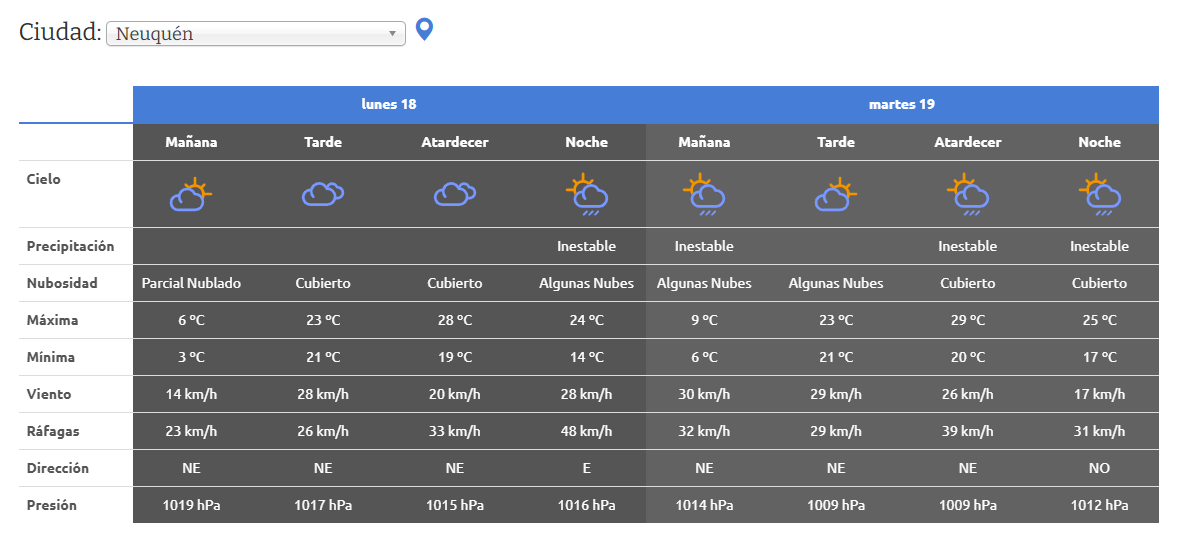Click the Precipitación row label
Screen dimensions: 1188x538
(70, 246)
